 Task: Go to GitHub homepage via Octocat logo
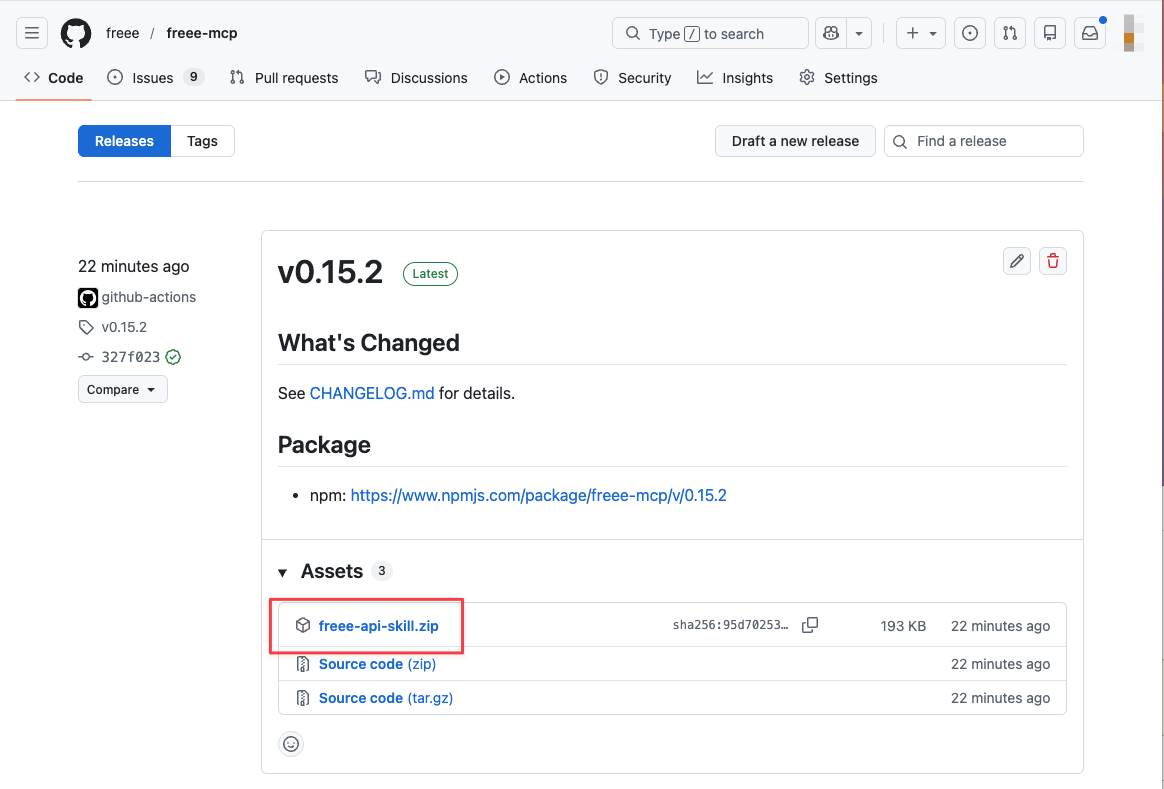coord(76,33)
